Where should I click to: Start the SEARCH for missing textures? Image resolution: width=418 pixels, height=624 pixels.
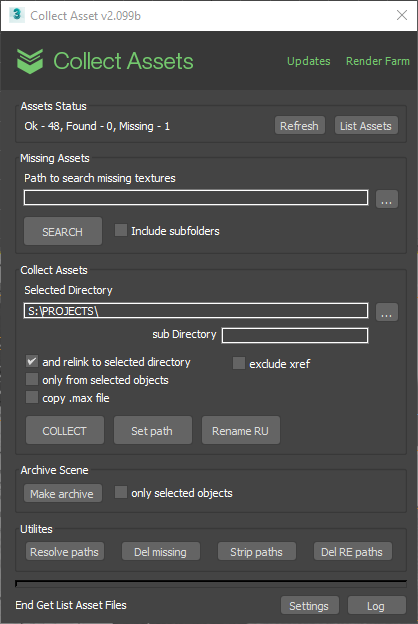click(x=63, y=231)
